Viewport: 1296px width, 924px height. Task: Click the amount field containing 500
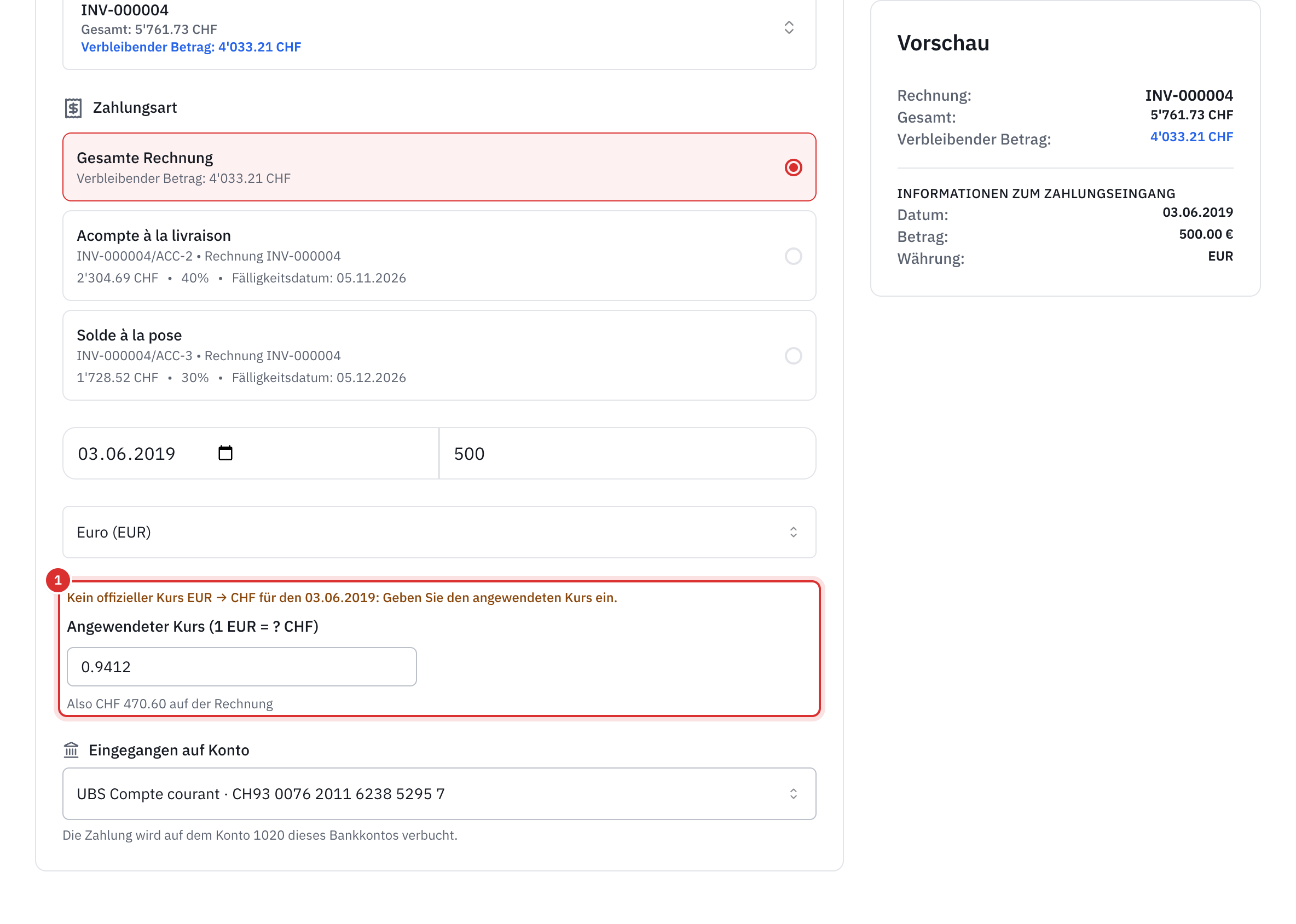click(x=628, y=453)
